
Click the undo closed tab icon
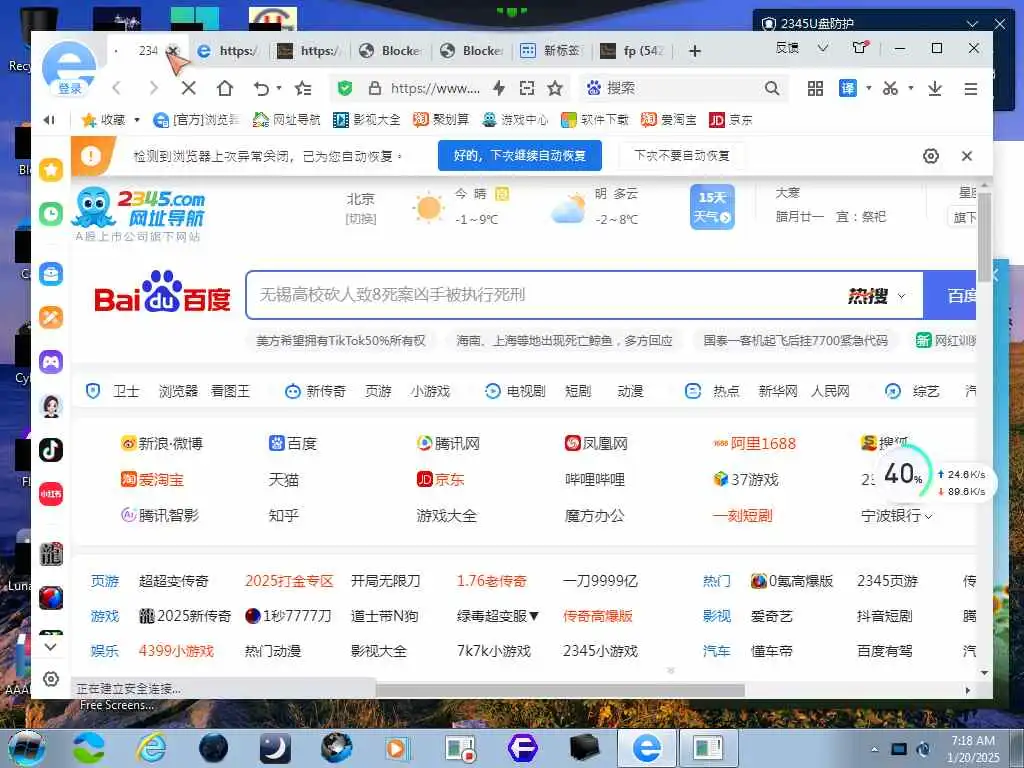pos(261,88)
